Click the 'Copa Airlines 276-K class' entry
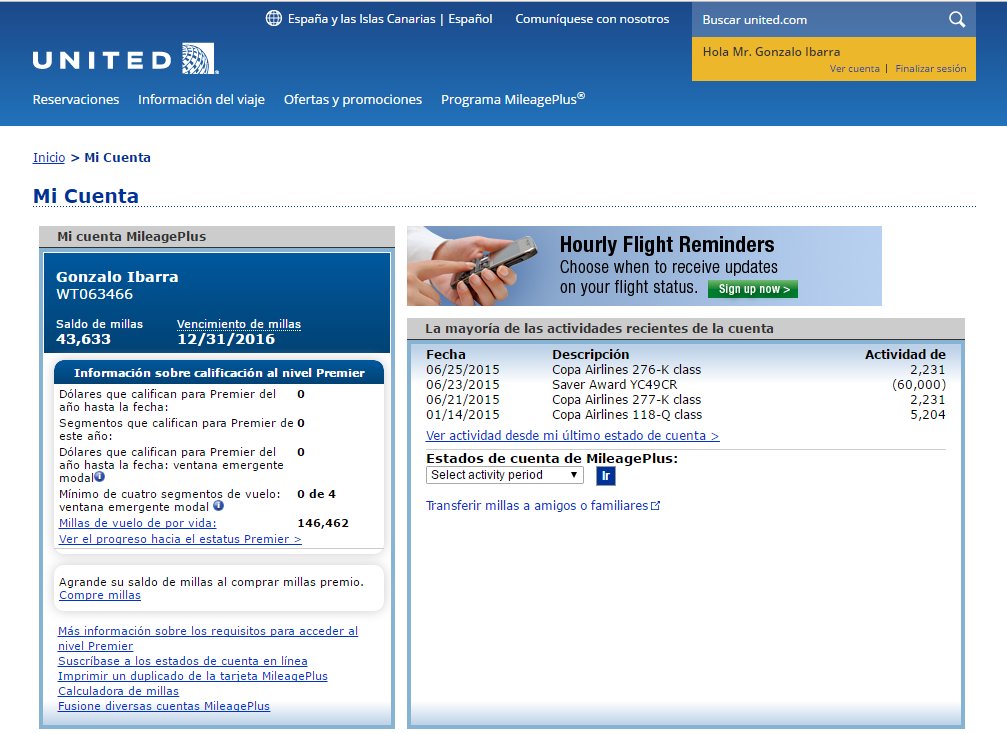Viewport: 1007px width, 734px height. 626,370
